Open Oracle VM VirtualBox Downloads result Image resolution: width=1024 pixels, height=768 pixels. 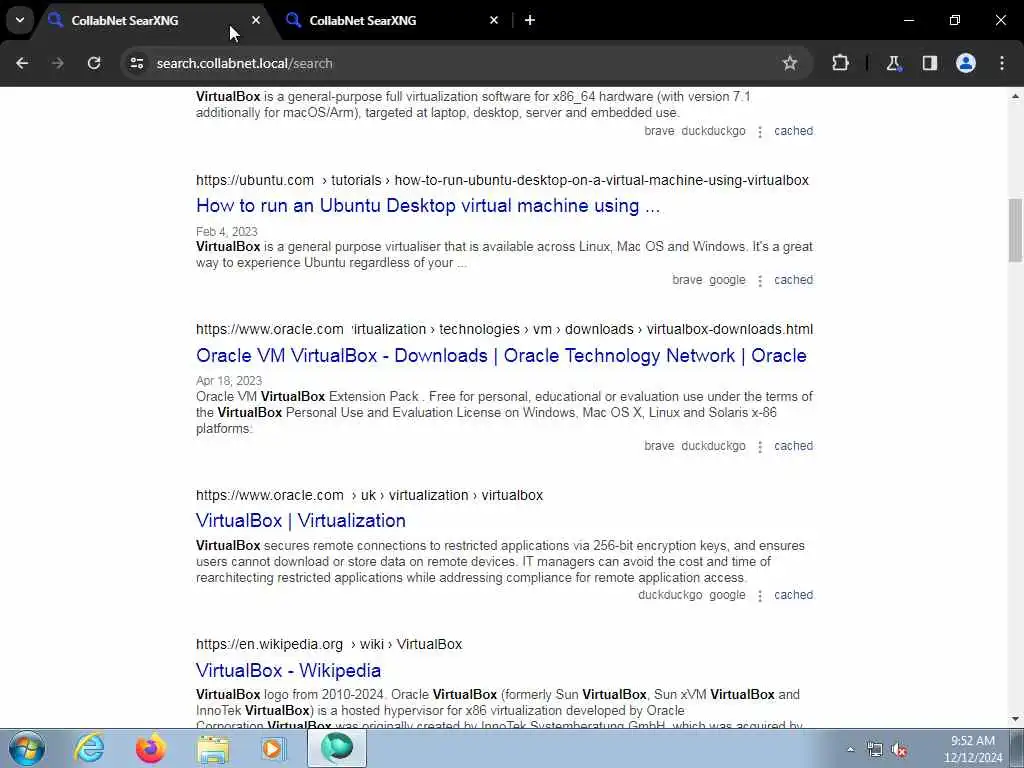[x=501, y=356]
